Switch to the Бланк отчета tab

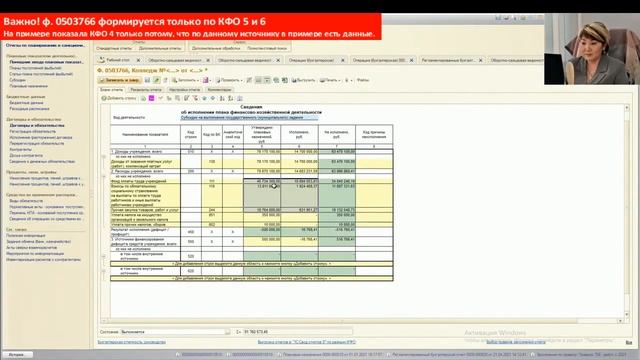(111, 89)
